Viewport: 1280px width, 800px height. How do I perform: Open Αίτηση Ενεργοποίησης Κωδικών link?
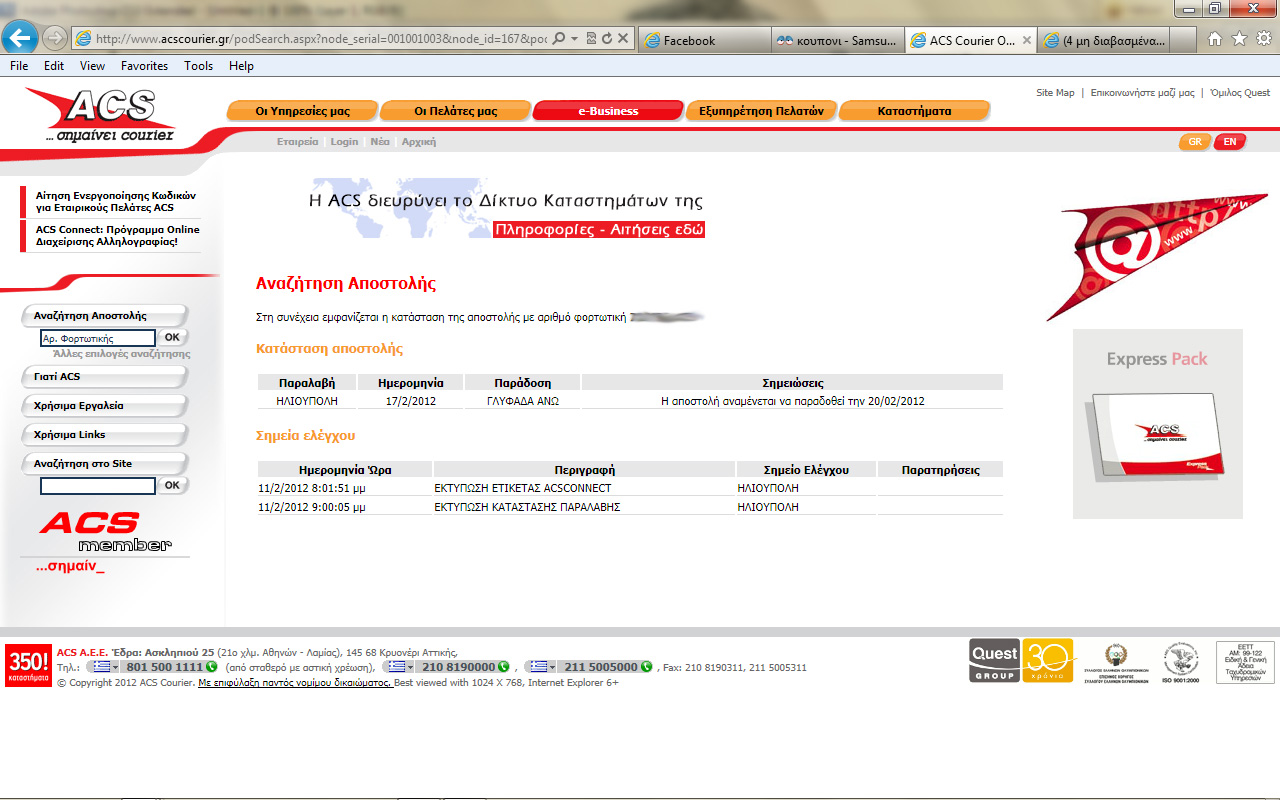point(115,202)
